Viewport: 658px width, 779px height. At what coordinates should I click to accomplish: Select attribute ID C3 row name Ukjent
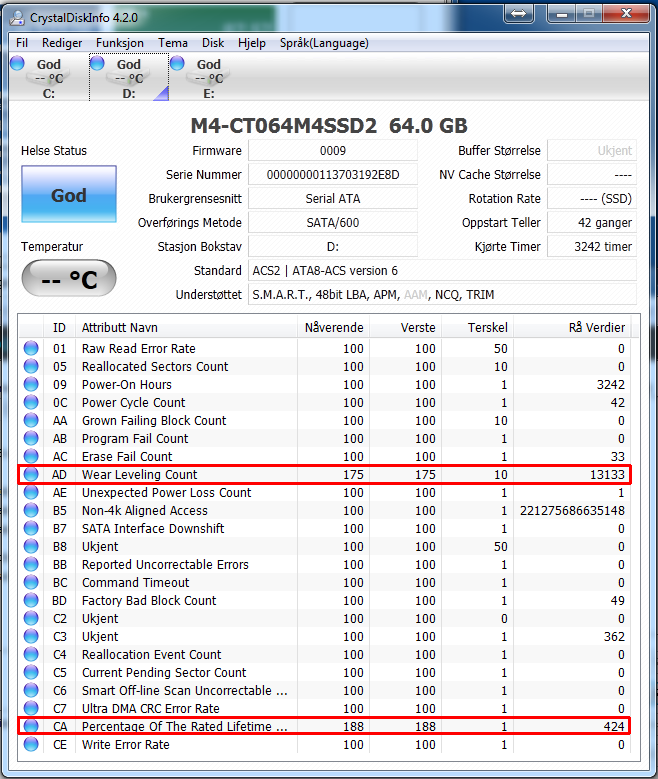click(x=100, y=637)
